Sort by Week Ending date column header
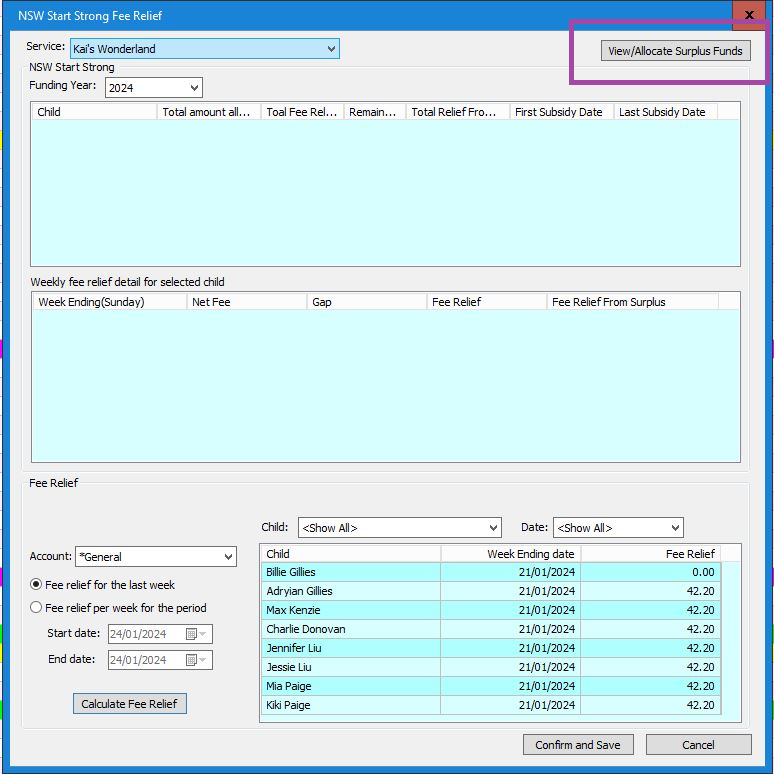 pos(510,554)
